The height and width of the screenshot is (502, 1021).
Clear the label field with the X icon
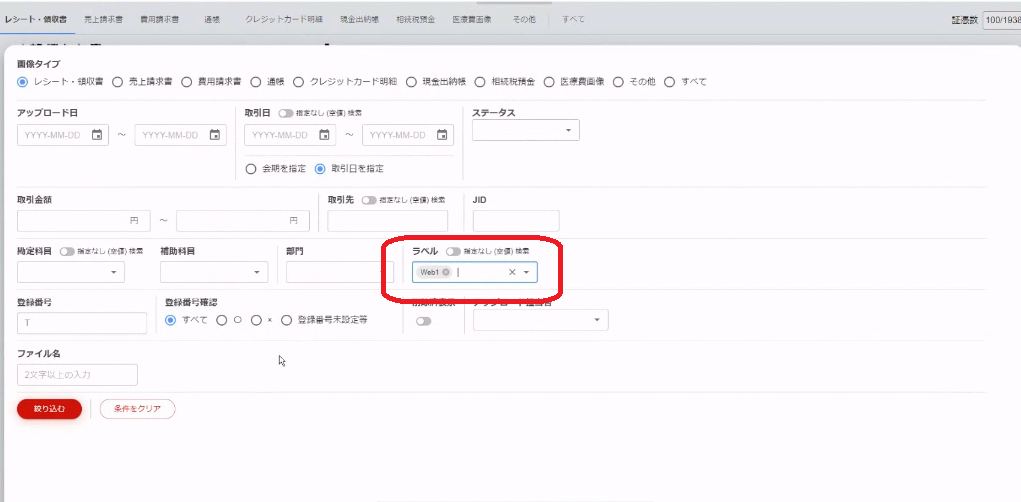coord(512,272)
